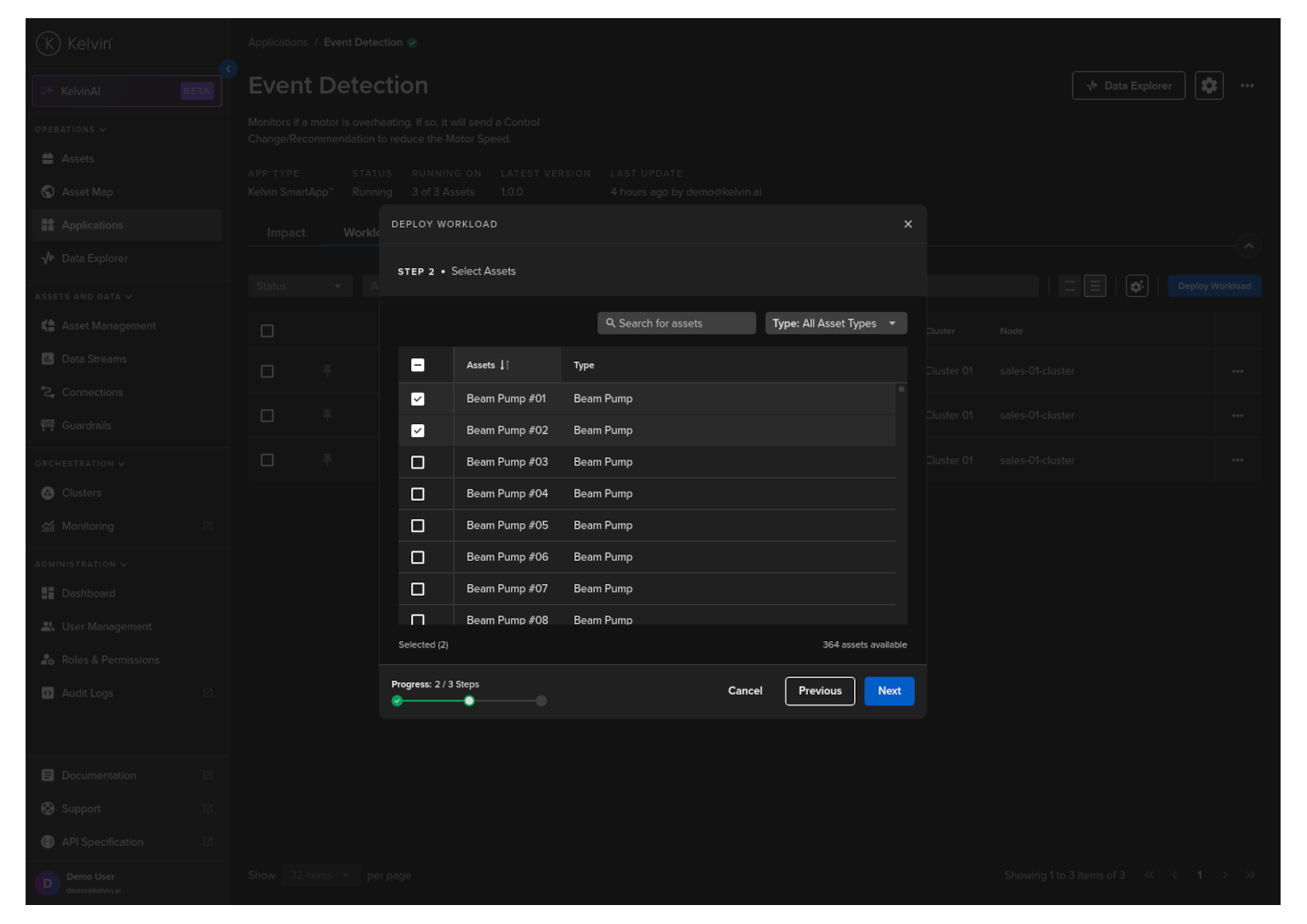Viewport: 1307px width, 924px height.
Task: Open the three-dots more options menu in header
Action: pyautogui.click(x=1247, y=86)
